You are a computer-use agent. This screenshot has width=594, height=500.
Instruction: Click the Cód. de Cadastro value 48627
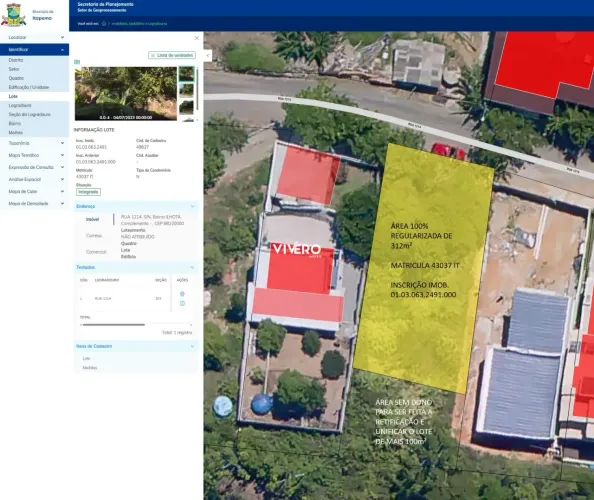pyautogui.click(x=142, y=147)
